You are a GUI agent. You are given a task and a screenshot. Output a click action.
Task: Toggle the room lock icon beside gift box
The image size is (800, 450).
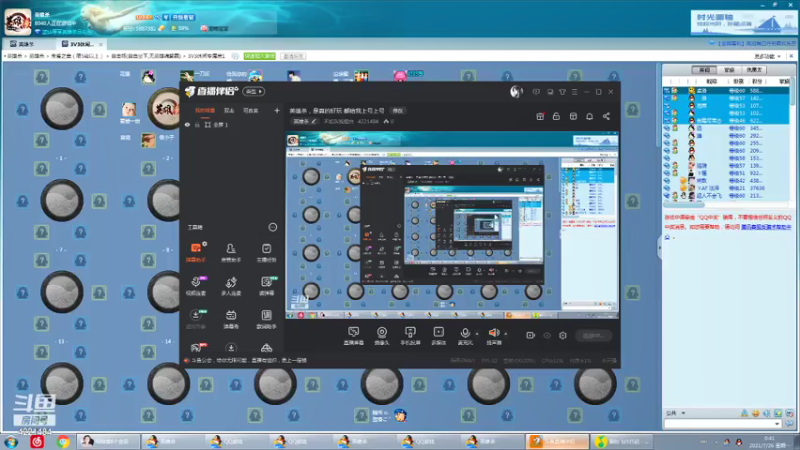point(556,116)
